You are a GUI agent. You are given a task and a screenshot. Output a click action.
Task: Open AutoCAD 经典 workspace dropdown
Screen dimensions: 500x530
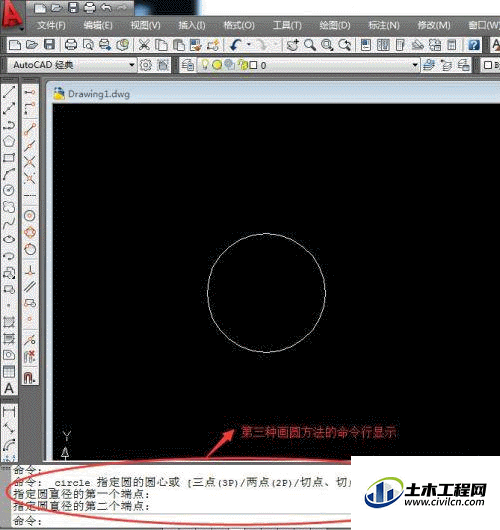[72, 65]
